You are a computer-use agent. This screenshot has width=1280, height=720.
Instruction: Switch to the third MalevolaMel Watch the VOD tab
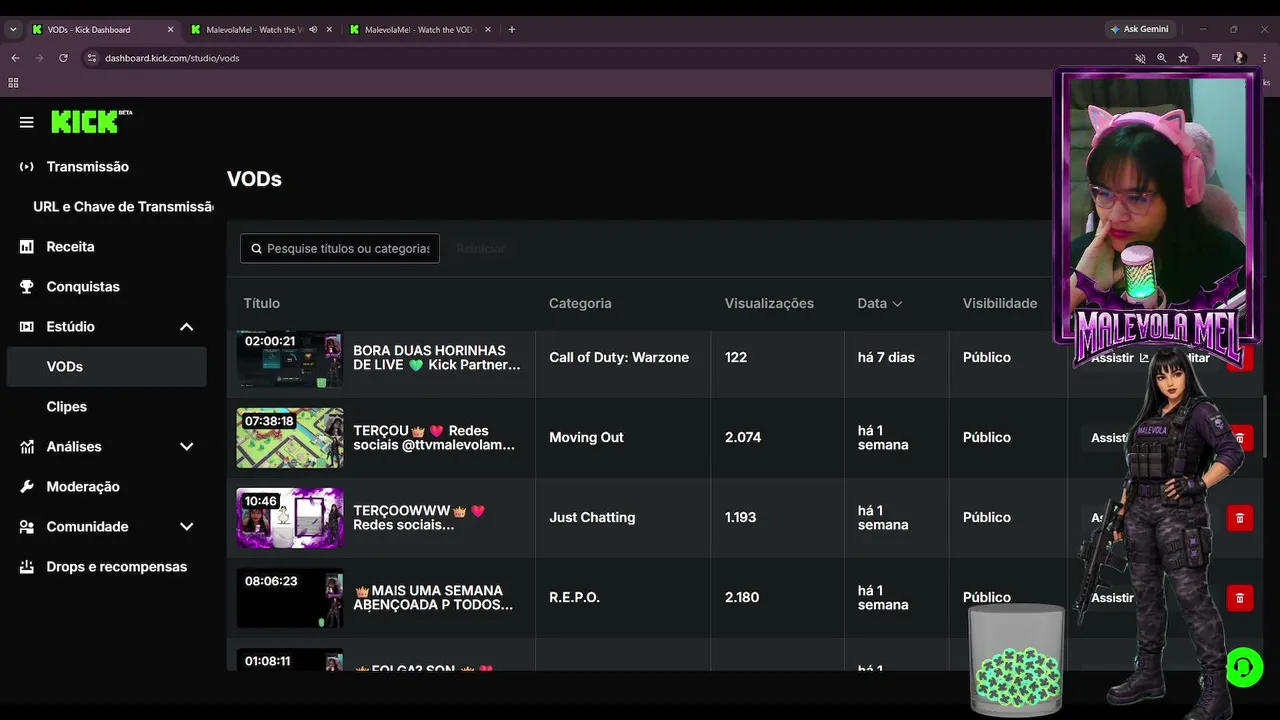tap(421, 30)
